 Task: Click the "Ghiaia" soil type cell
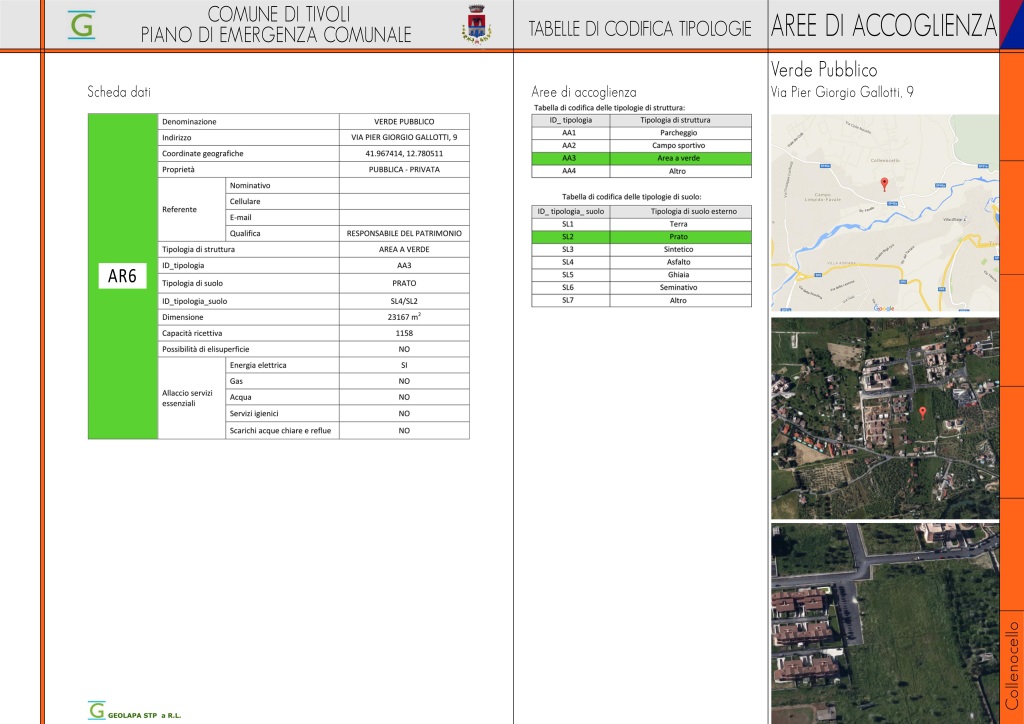(679, 275)
